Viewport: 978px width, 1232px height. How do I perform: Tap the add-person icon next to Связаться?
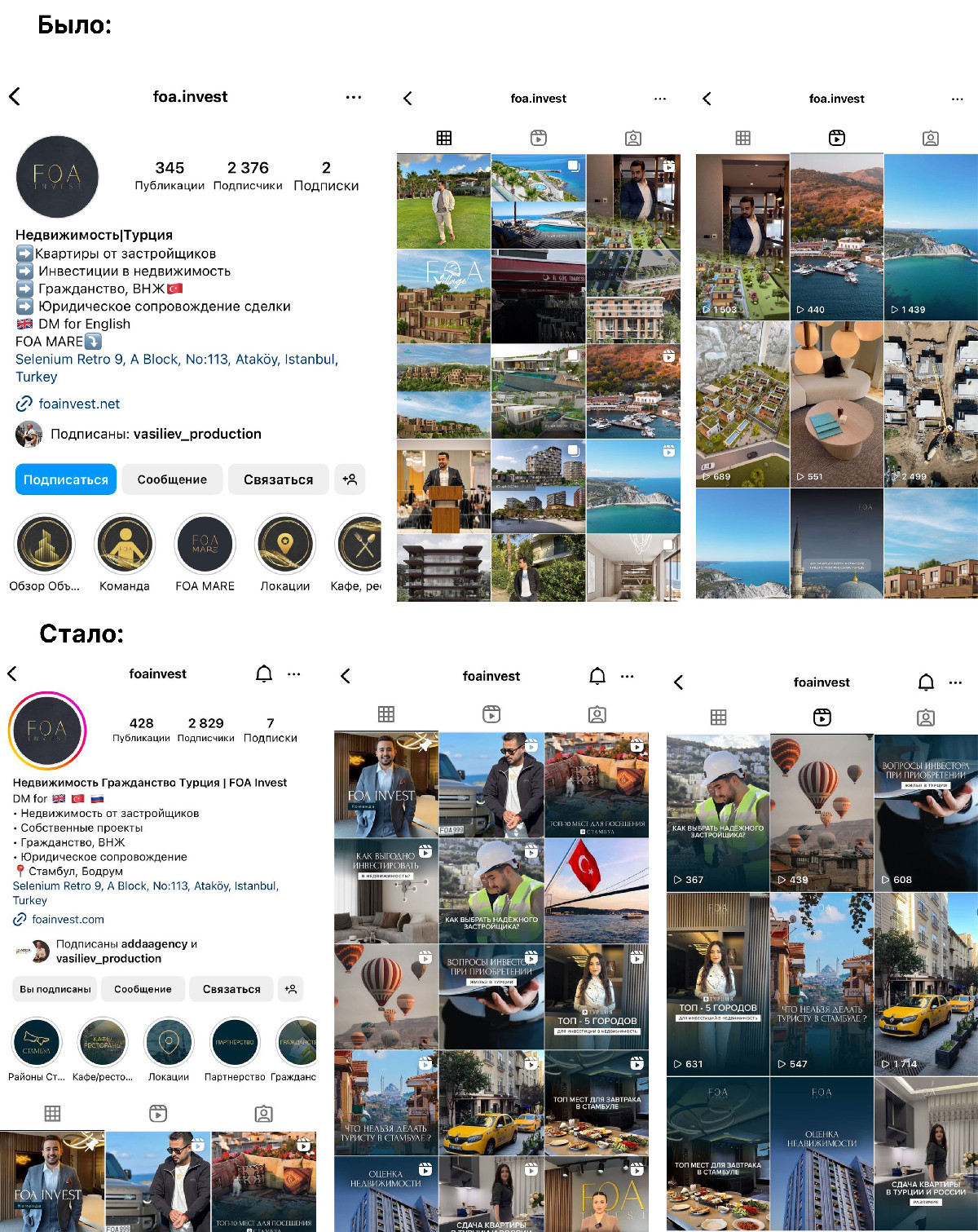350,479
